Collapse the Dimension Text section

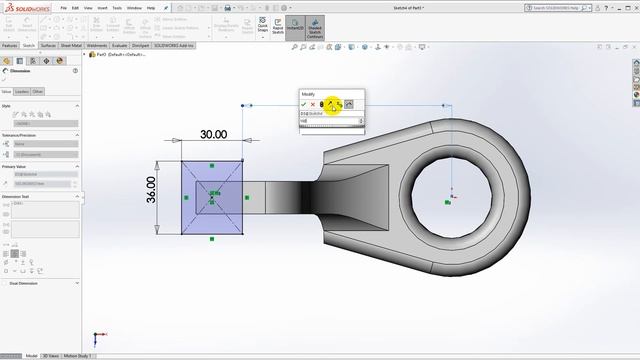click(x=77, y=196)
